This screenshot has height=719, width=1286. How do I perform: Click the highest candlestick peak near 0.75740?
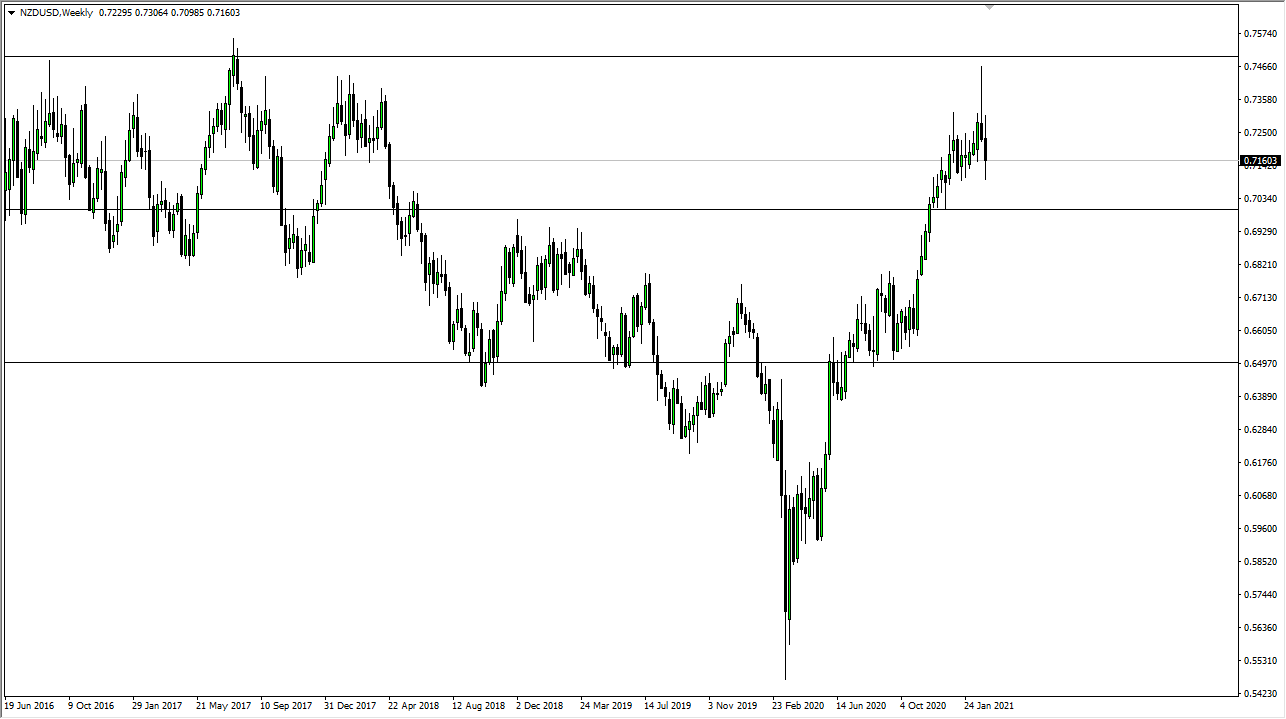pyautogui.click(x=234, y=42)
